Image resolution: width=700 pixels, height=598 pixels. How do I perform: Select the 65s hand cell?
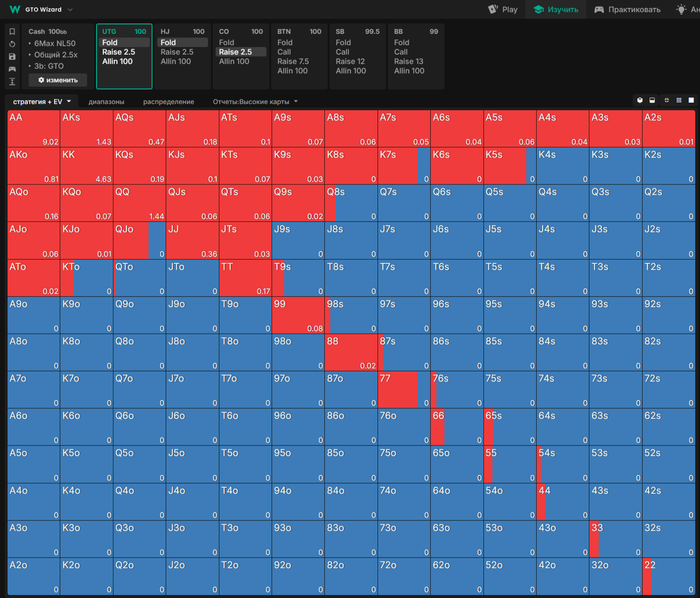510,427
